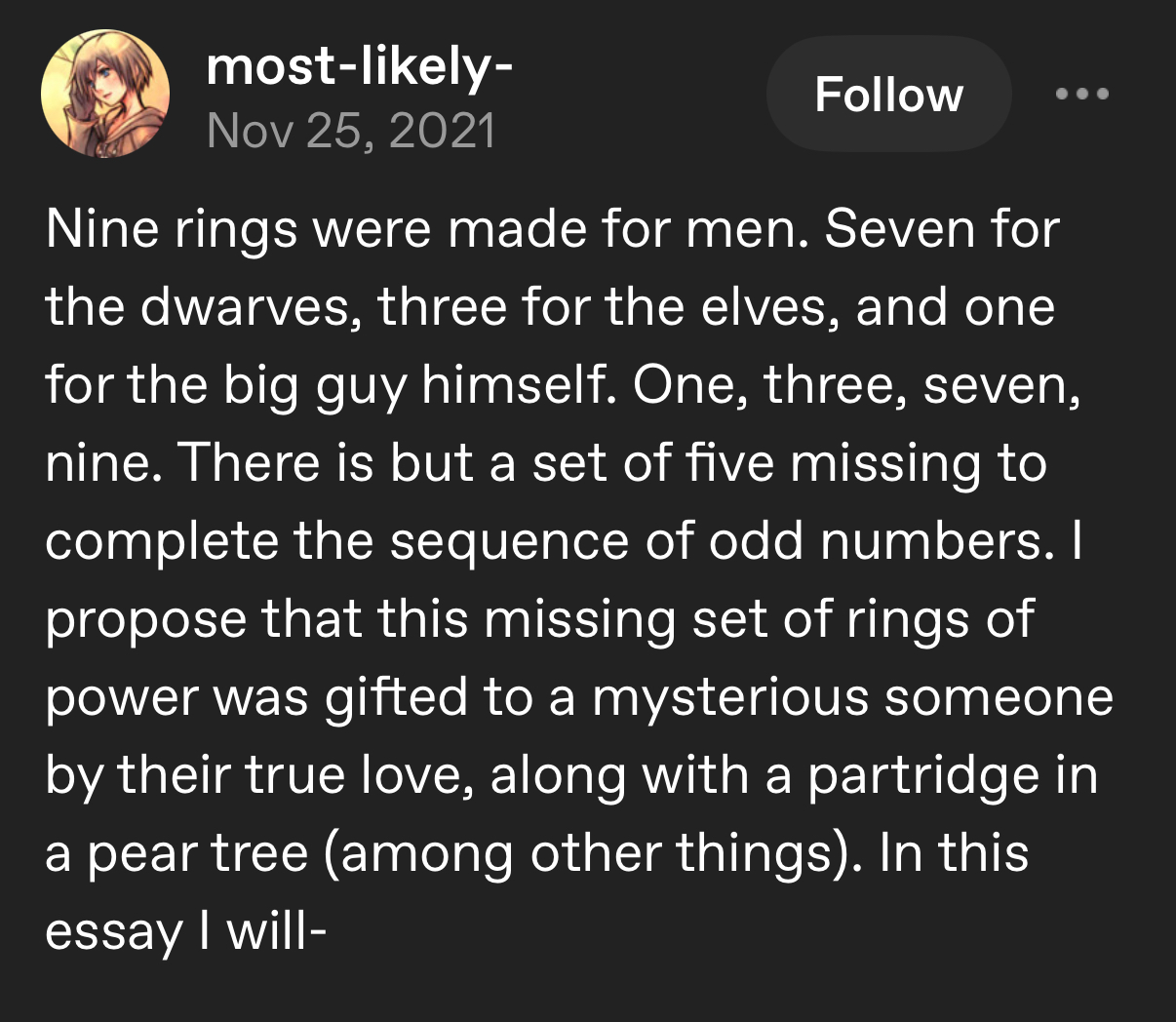This screenshot has height=1022, width=1176.
Task: Open the most-likely- username link
Action: (360, 67)
